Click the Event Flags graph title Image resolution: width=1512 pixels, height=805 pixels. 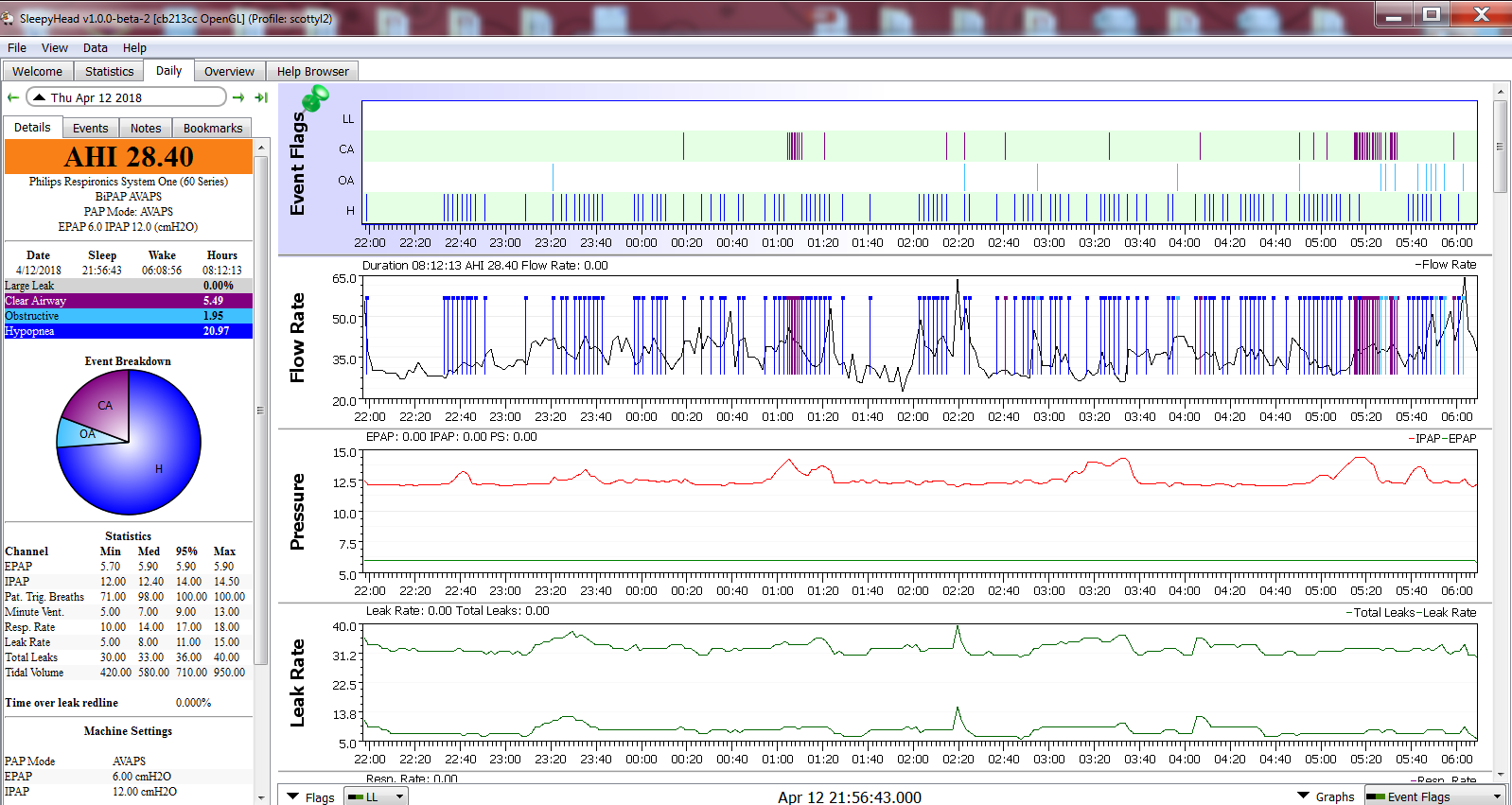[x=297, y=164]
